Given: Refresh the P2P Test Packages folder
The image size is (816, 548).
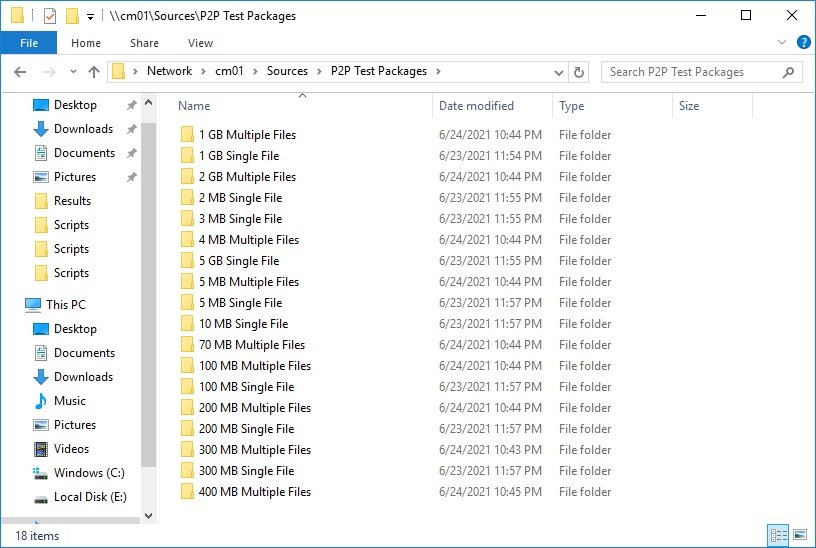Looking at the screenshot, I should point(579,72).
